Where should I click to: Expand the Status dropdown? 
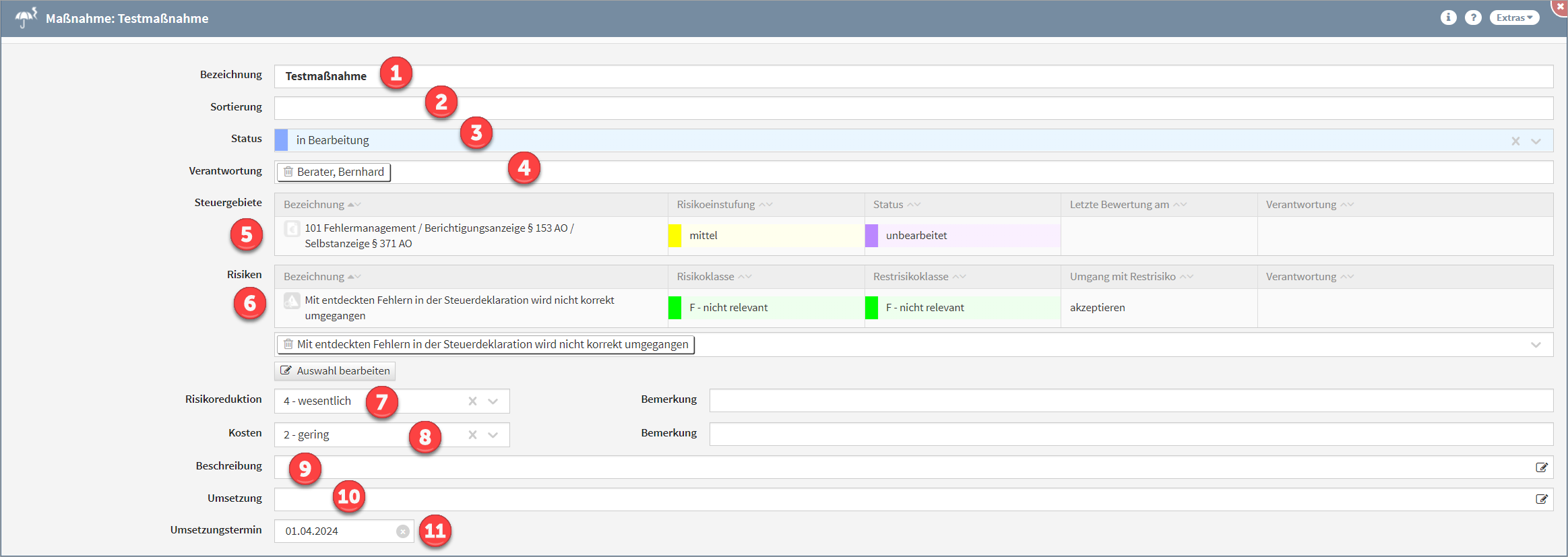pyautogui.click(x=1536, y=141)
